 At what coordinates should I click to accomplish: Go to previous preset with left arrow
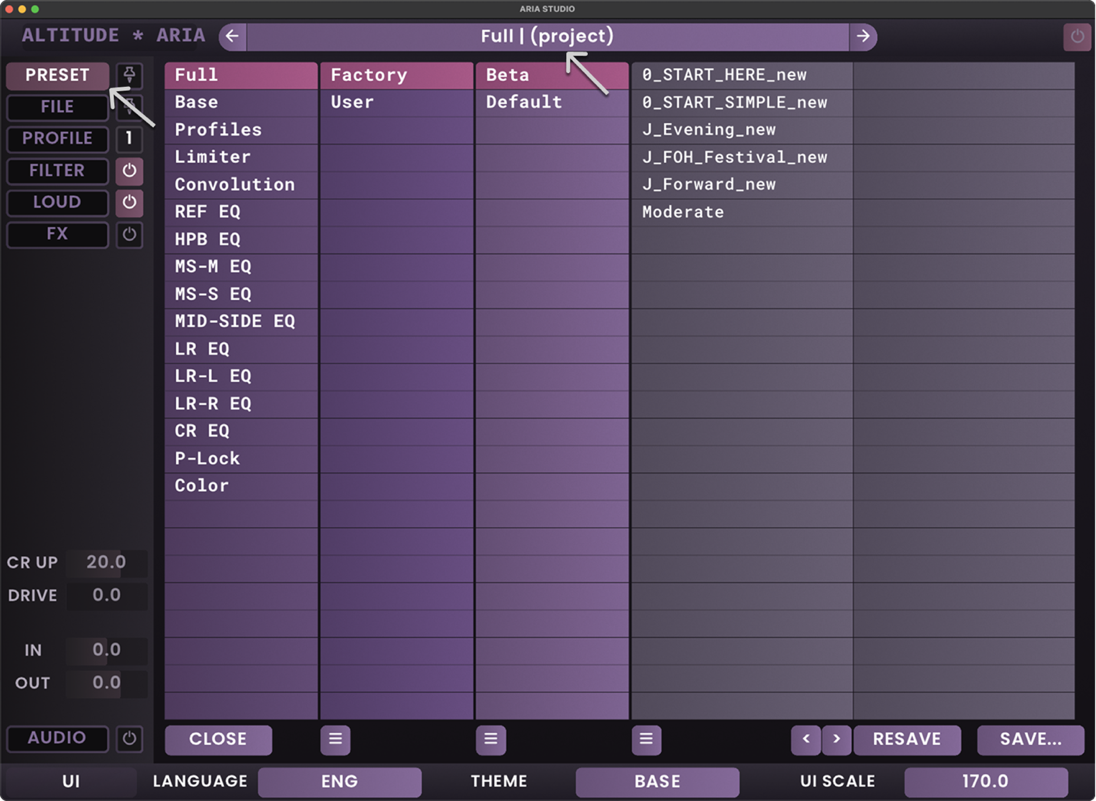[232, 37]
